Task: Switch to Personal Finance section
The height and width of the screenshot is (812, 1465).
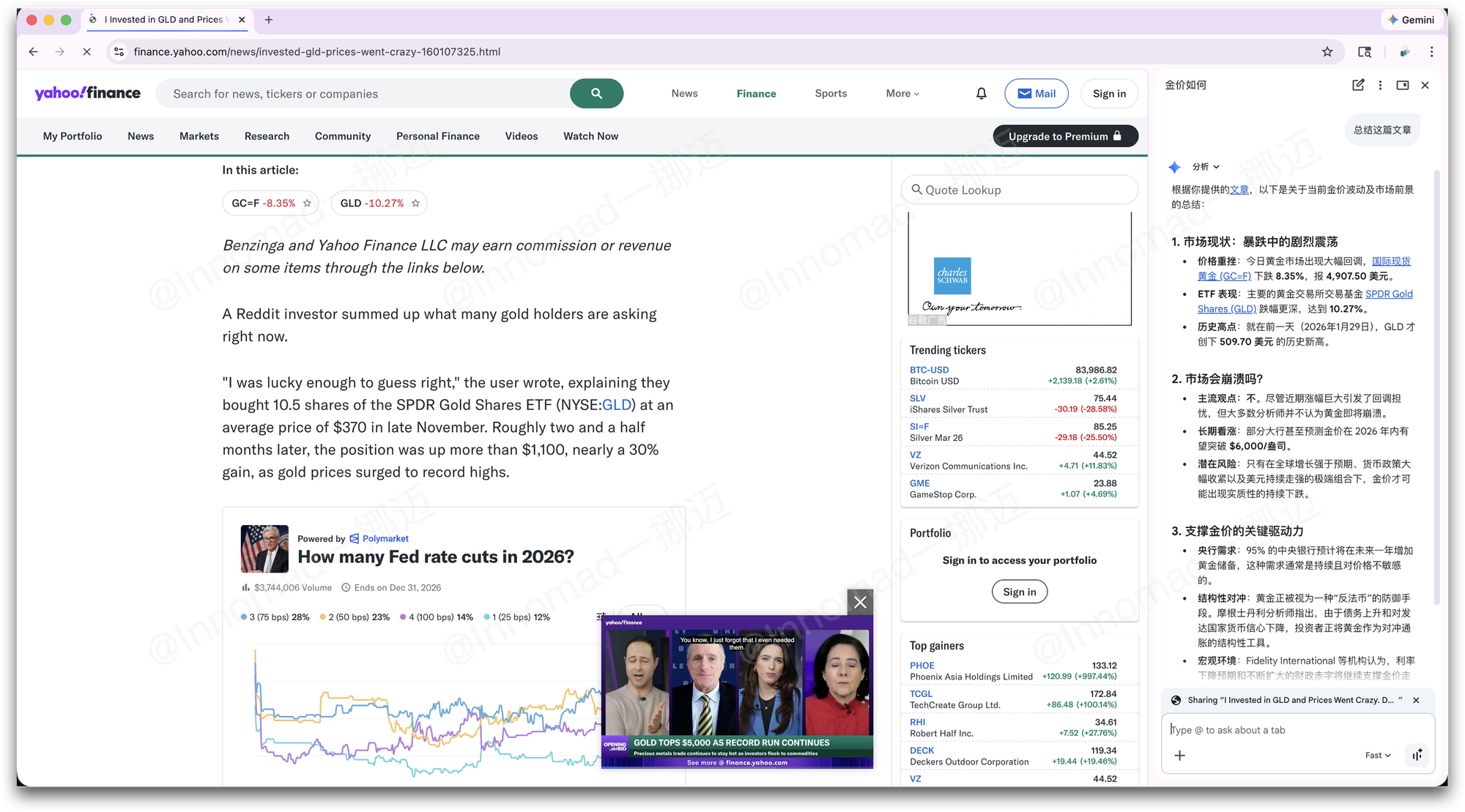Action: click(x=437, y=136)
